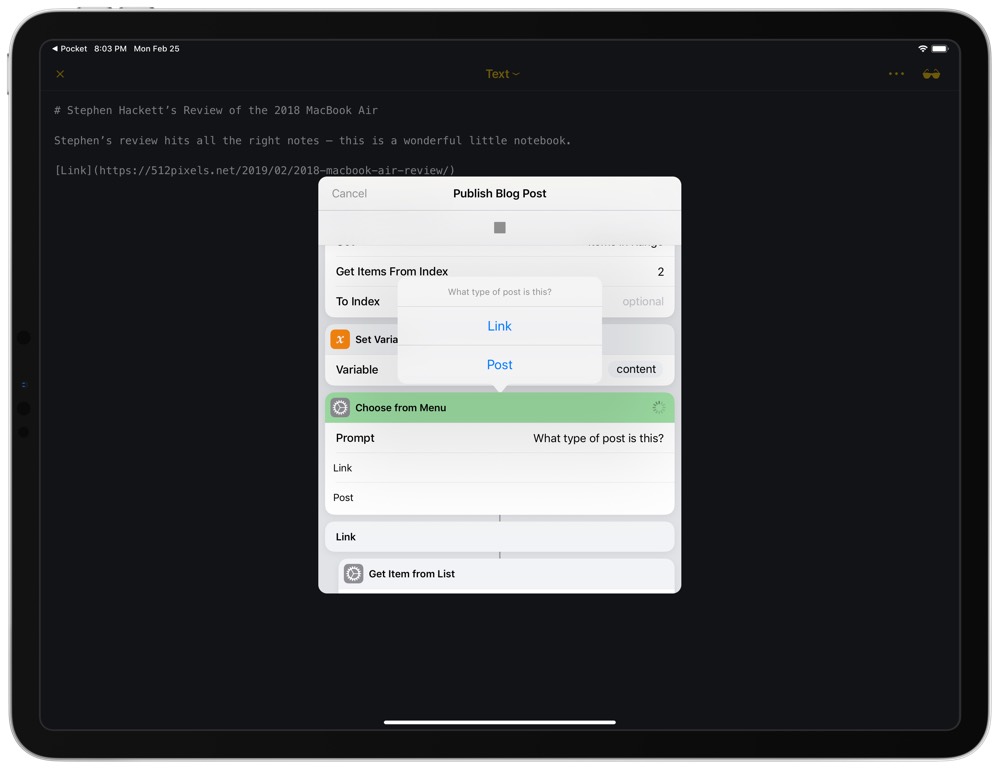Select the Post menu option row

[x=499, y=498]
